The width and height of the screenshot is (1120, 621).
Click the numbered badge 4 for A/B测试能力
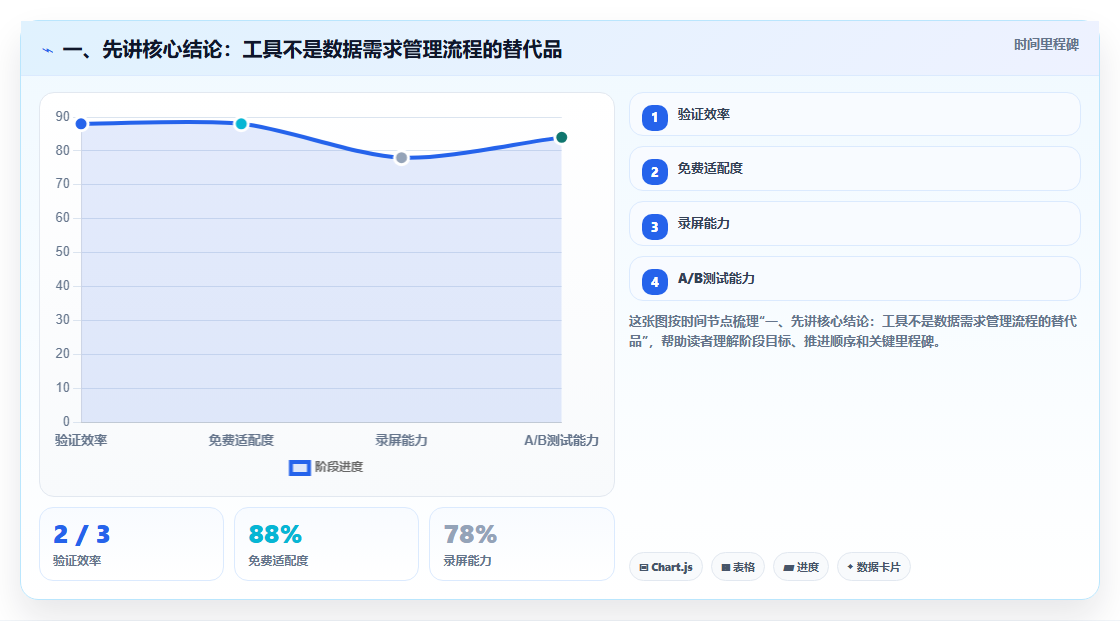[654, 282]
